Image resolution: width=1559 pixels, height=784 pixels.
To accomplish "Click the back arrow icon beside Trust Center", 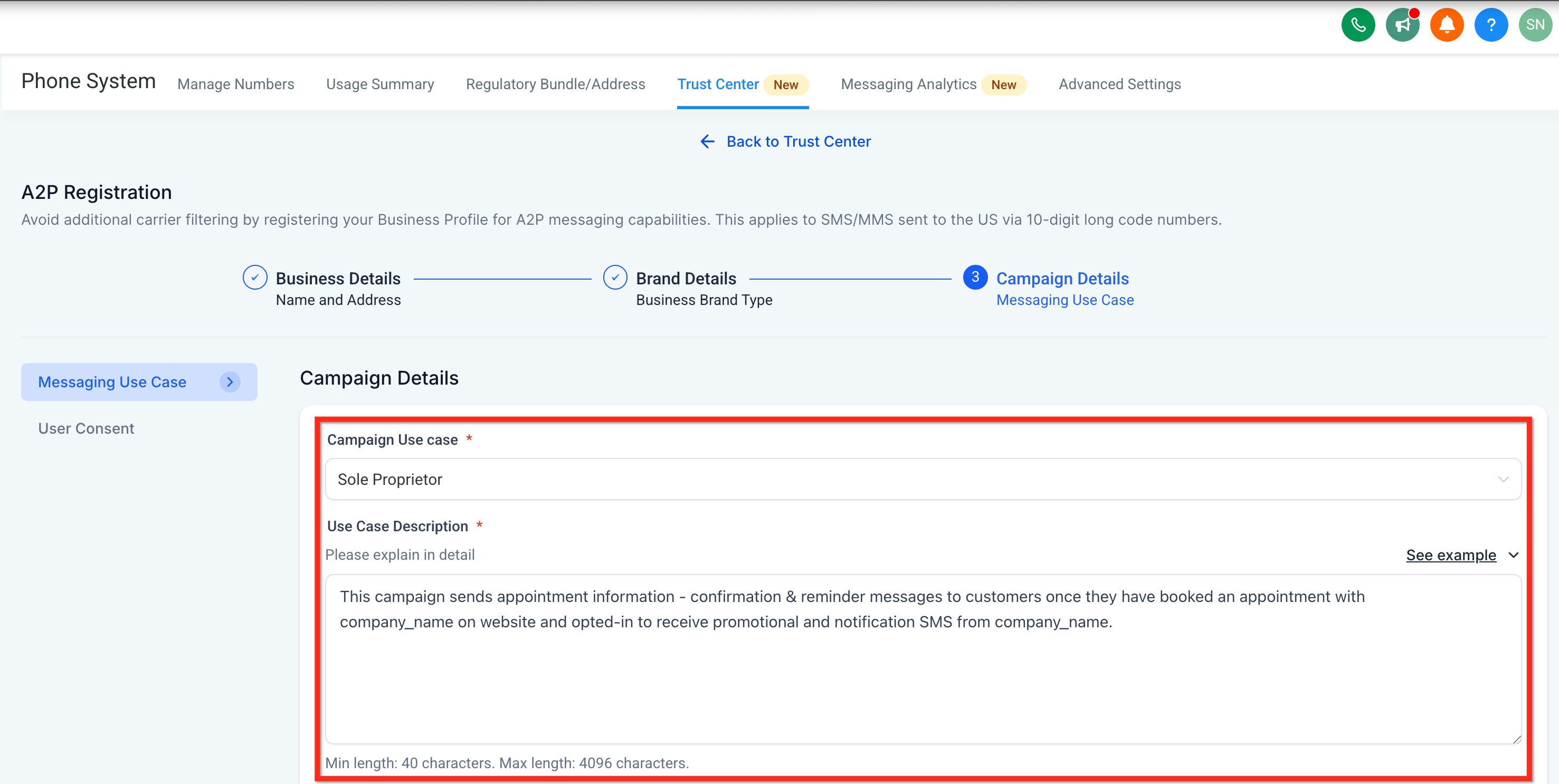I will 707,141.
